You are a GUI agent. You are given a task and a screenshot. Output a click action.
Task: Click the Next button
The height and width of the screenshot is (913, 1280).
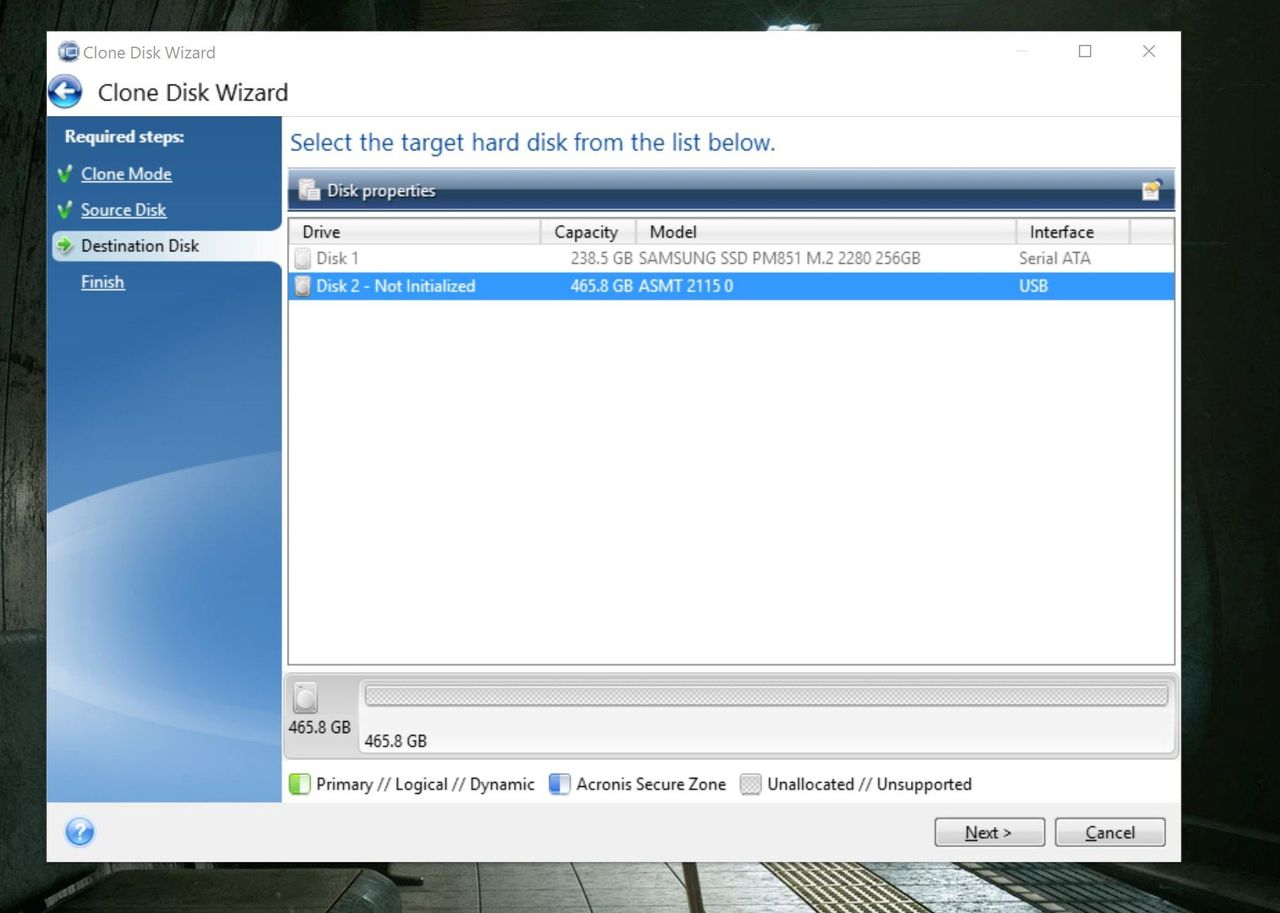(990, 832)
